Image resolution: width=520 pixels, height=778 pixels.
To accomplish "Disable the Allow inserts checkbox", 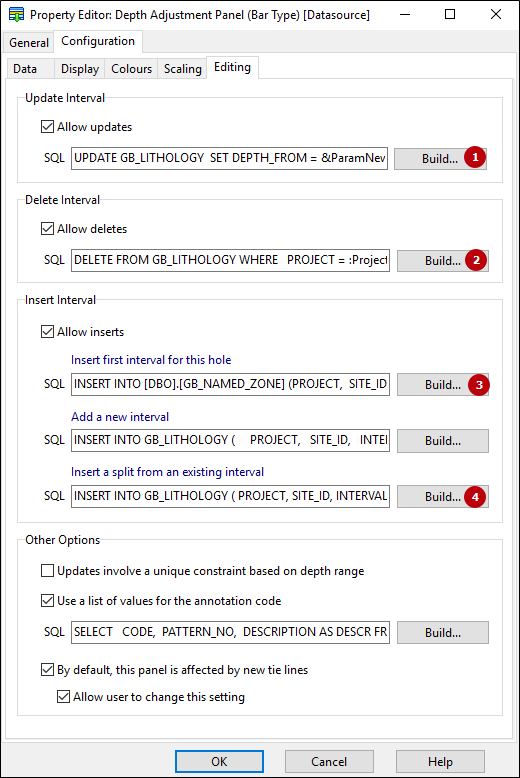I will 48,331.
